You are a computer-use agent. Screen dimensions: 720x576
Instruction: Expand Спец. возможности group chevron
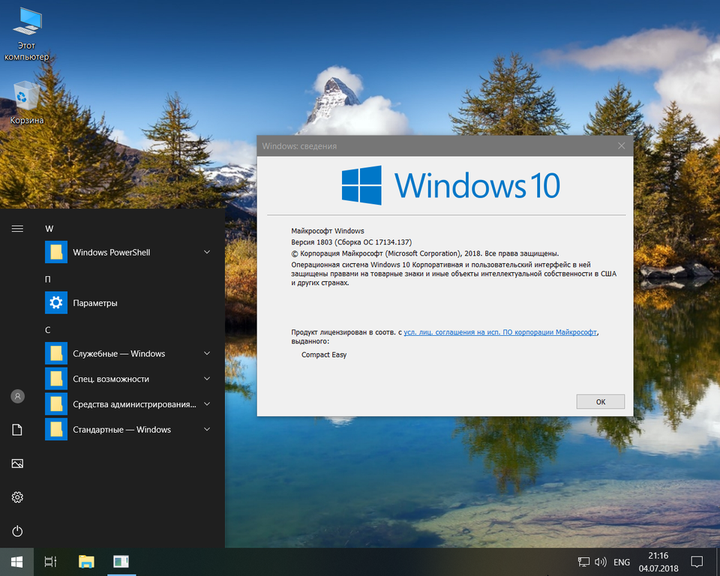[x=207, y=379]
